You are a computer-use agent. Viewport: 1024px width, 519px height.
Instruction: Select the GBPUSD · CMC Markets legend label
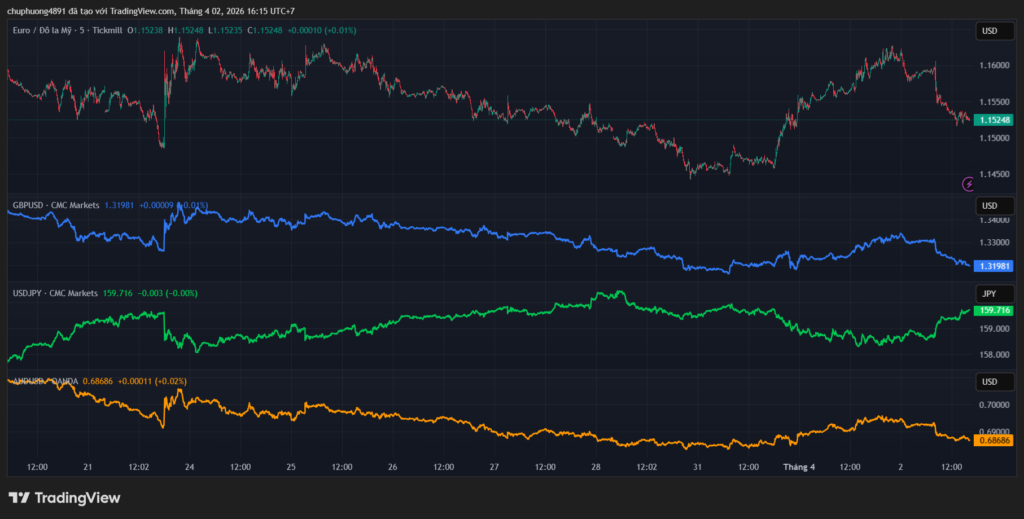[x=55, y=205]
